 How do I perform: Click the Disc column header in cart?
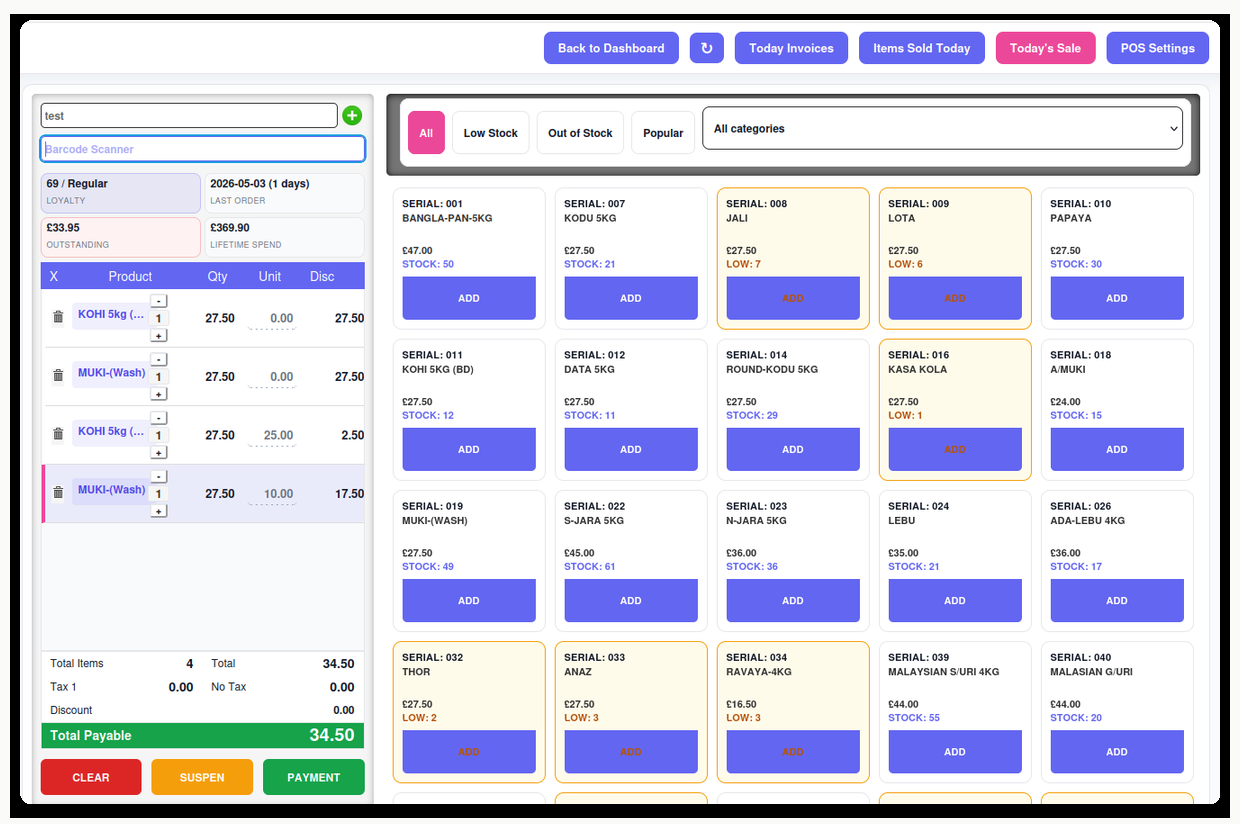[322, 276]
